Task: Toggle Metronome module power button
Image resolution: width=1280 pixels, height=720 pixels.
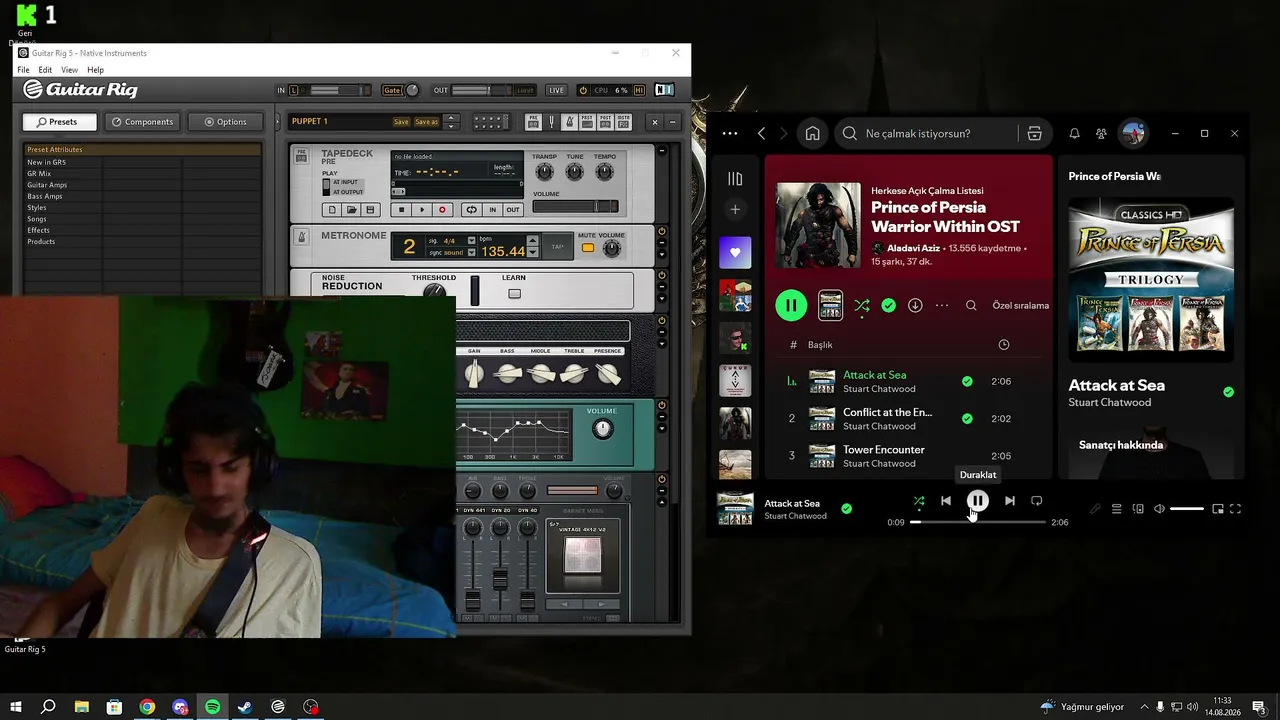Action: tap(662, 232)
